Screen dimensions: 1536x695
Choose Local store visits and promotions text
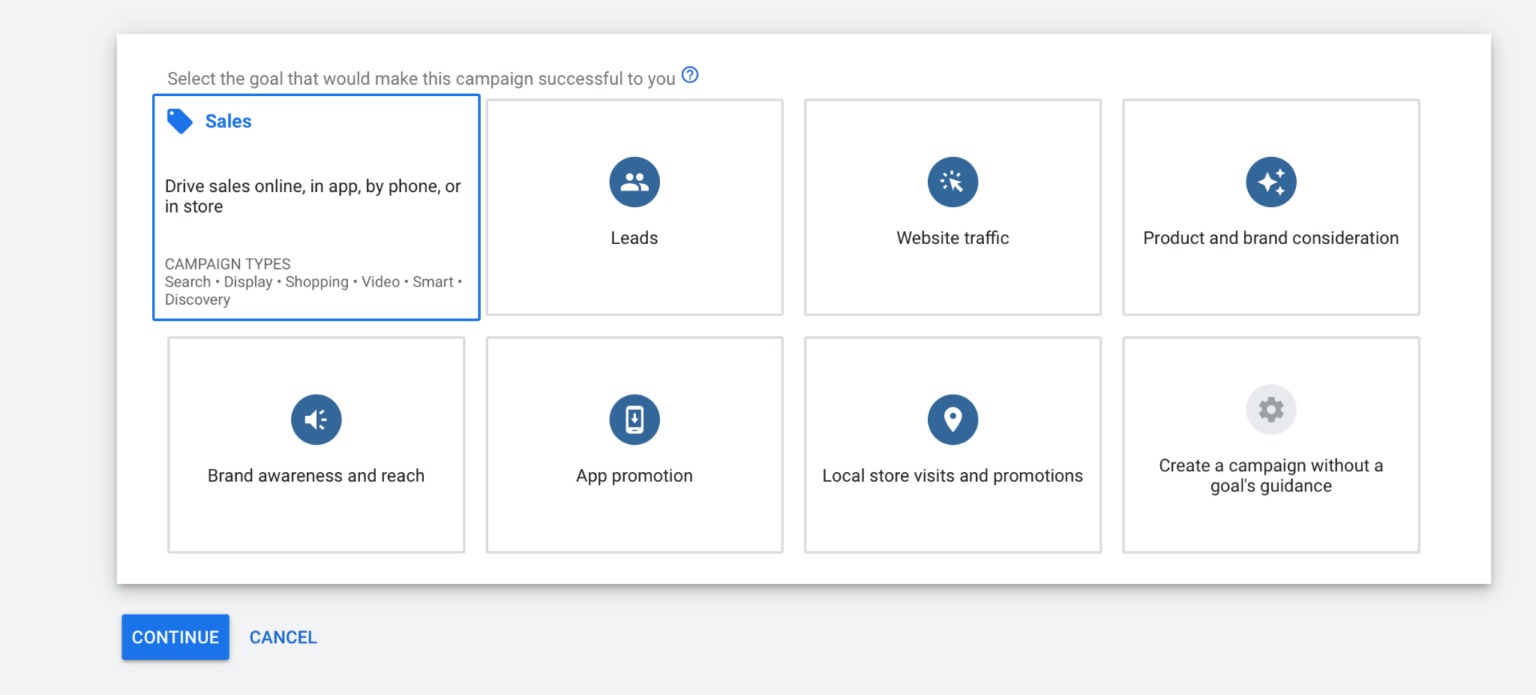click(952, 476)
